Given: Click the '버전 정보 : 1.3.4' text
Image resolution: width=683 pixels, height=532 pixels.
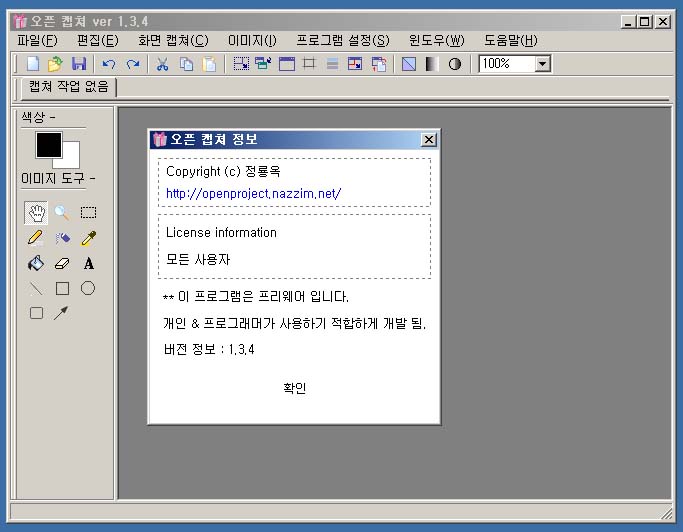Looking at the screenshot, I should tap(209, 349).
